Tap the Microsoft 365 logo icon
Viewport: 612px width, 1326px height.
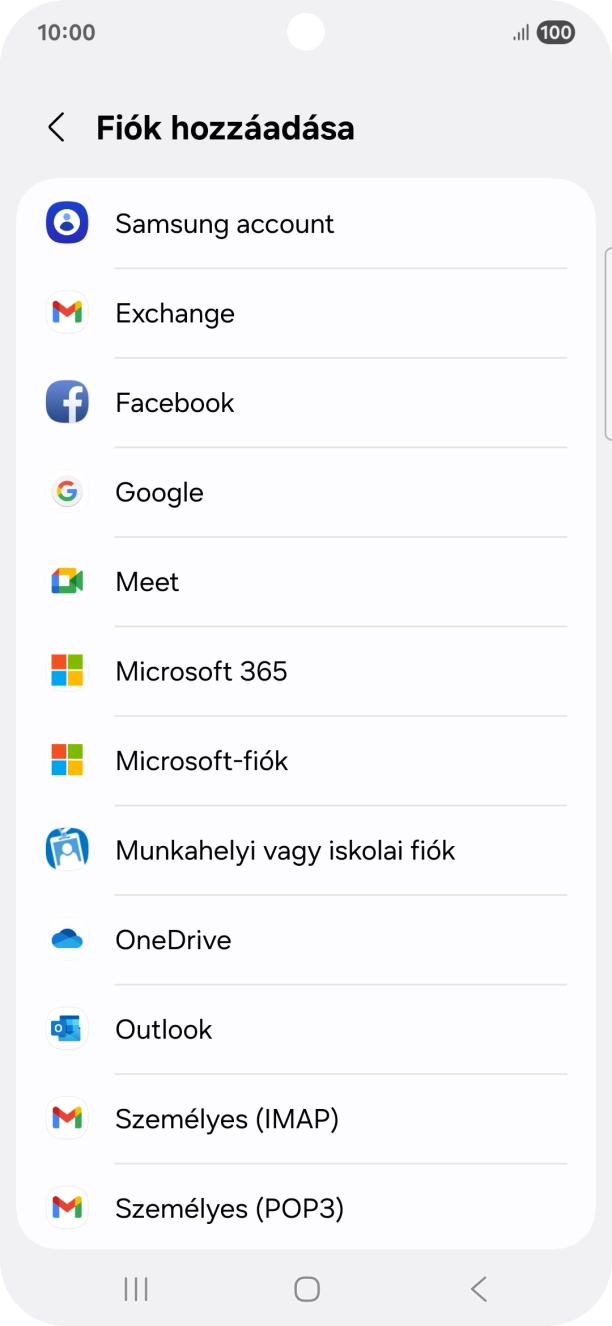point(67,671)
